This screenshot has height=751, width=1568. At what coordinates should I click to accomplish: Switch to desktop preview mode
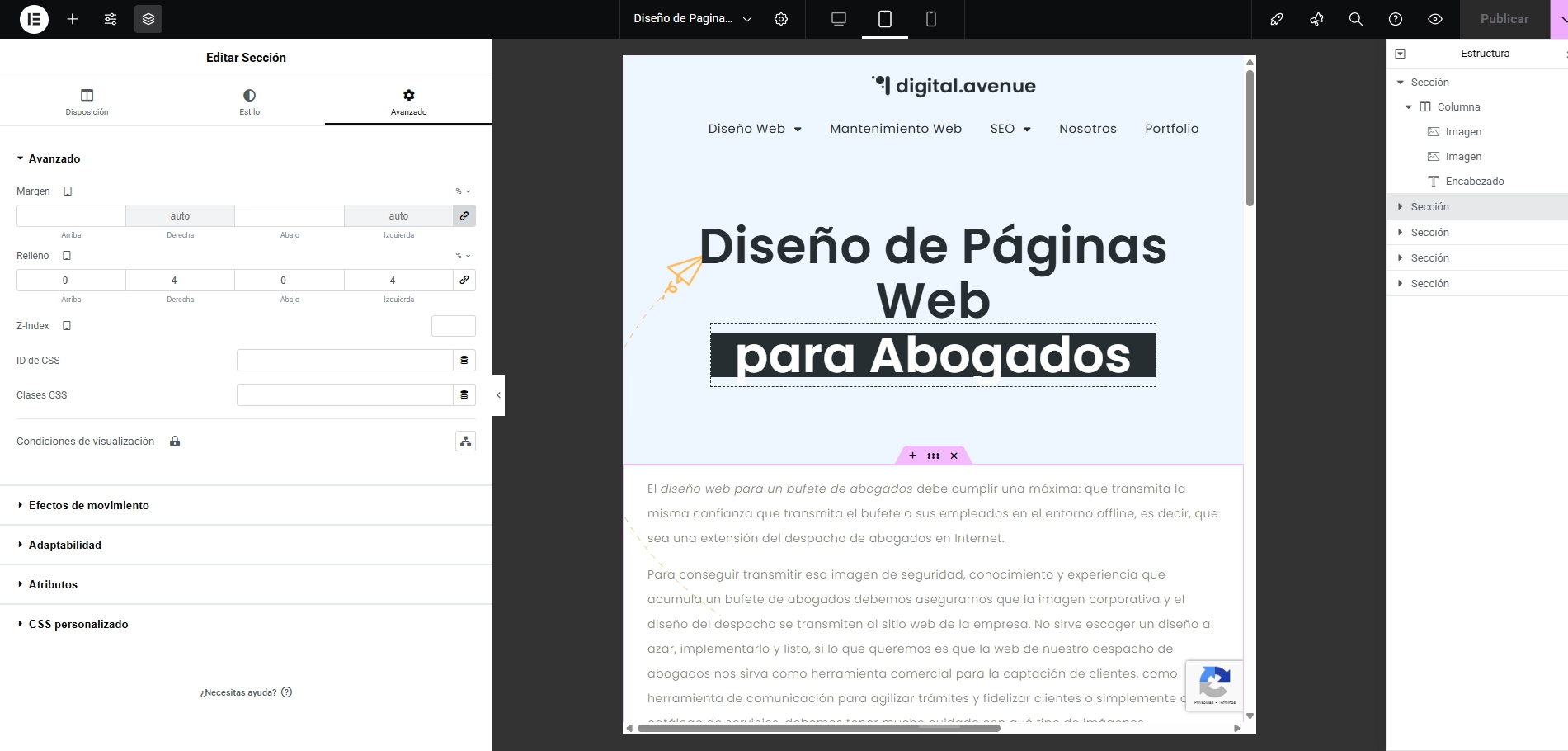(838, 18)
